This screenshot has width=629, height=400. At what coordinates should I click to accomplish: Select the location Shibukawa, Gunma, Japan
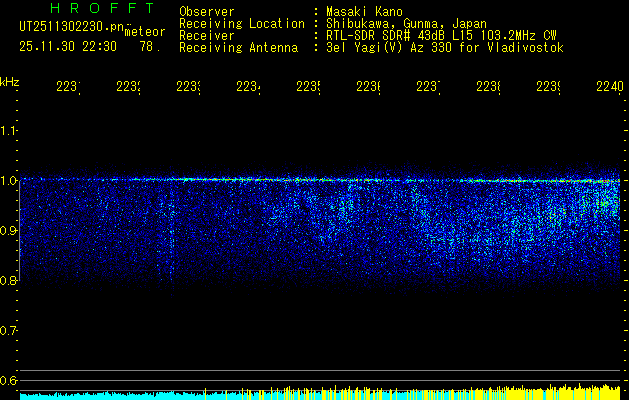click(x=406, y=23)
